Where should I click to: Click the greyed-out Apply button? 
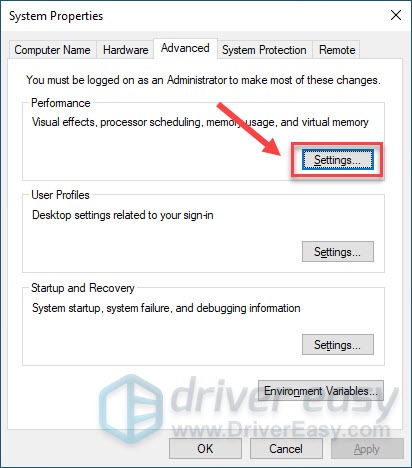(367, 449)
